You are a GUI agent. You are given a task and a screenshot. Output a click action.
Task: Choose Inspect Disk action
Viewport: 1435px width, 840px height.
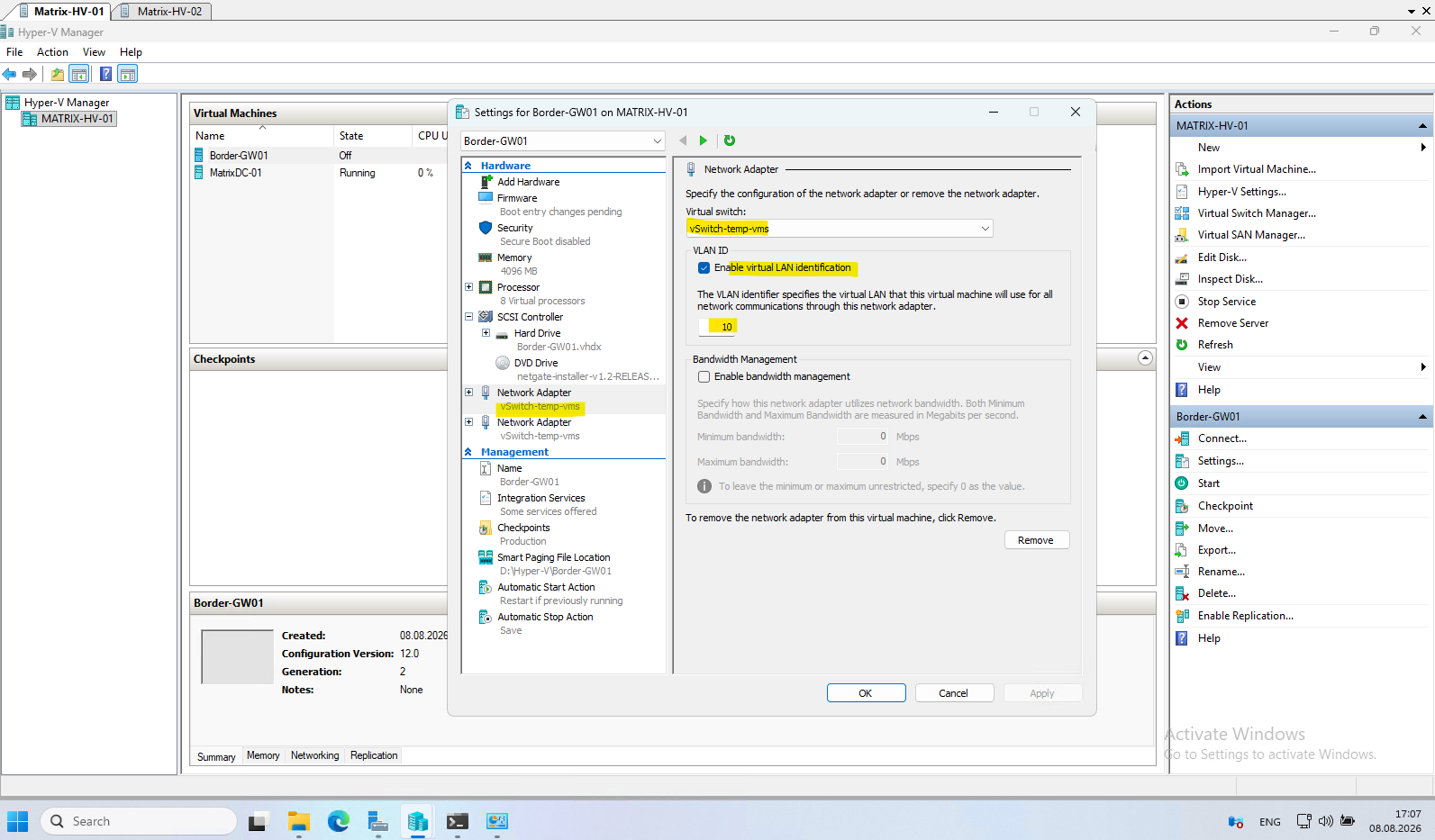coord(1231,279)
